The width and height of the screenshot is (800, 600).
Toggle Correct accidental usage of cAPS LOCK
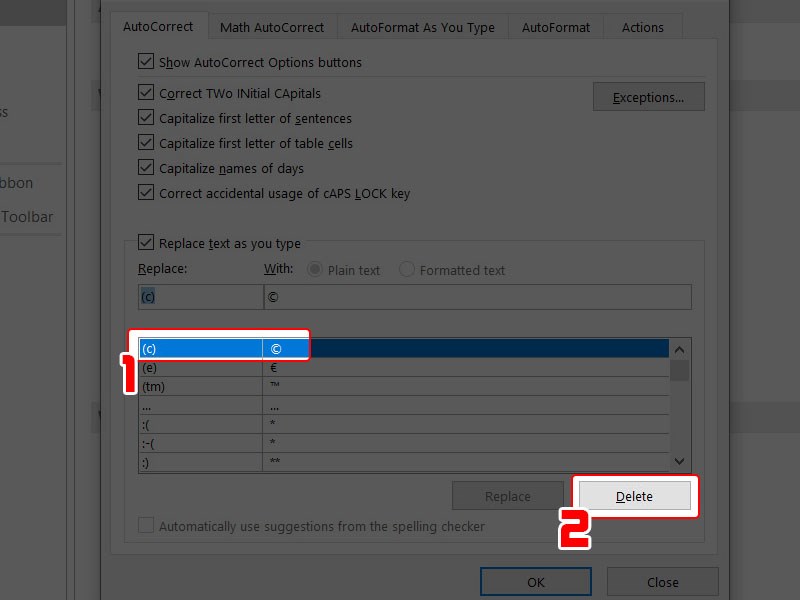pyautogui.click(x=146, y=193)
